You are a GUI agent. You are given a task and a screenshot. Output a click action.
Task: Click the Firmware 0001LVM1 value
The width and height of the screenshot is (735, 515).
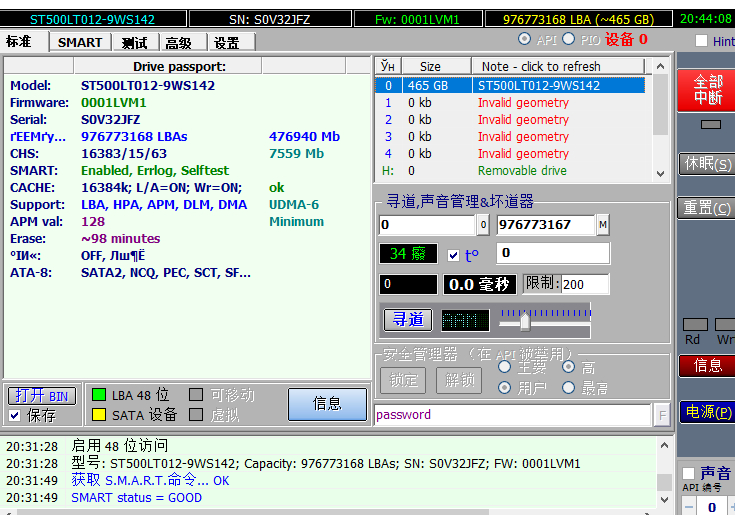[x=114, y=103]
